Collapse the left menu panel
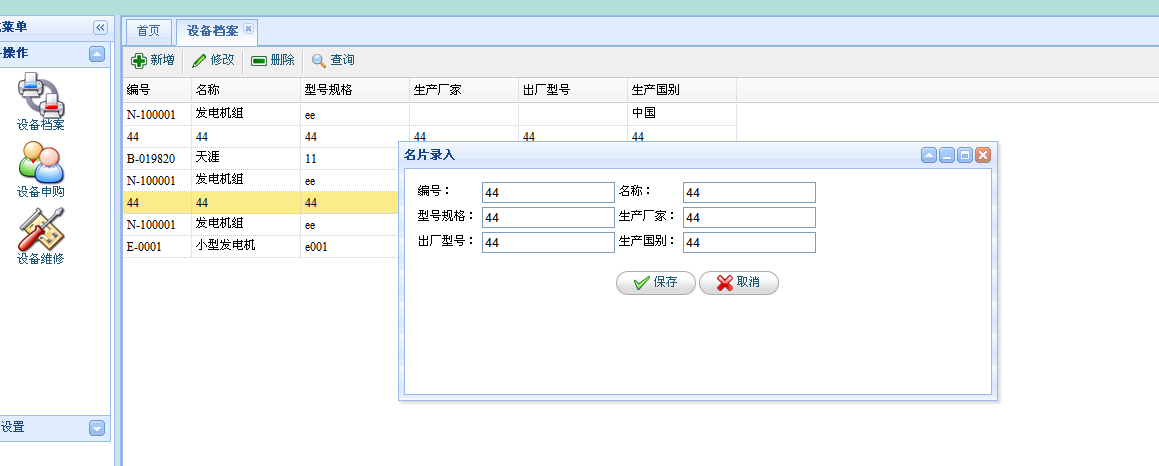The width and height of the screenshot is (1159, 466). (100, 28)
